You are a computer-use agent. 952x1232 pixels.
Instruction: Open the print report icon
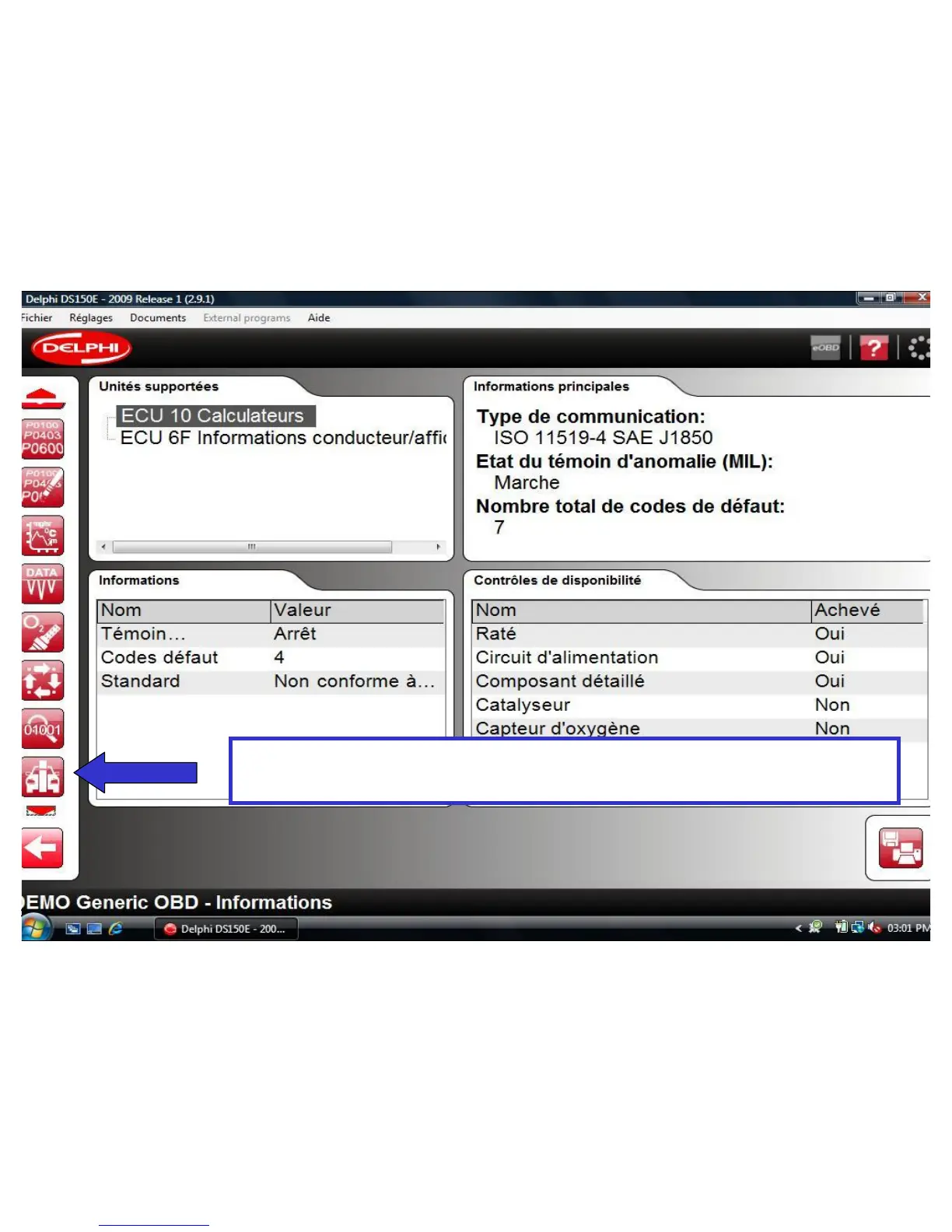pos(901,848)
